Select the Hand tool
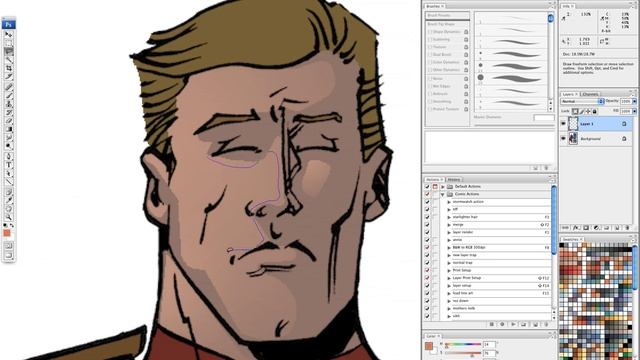 [8, 209]
